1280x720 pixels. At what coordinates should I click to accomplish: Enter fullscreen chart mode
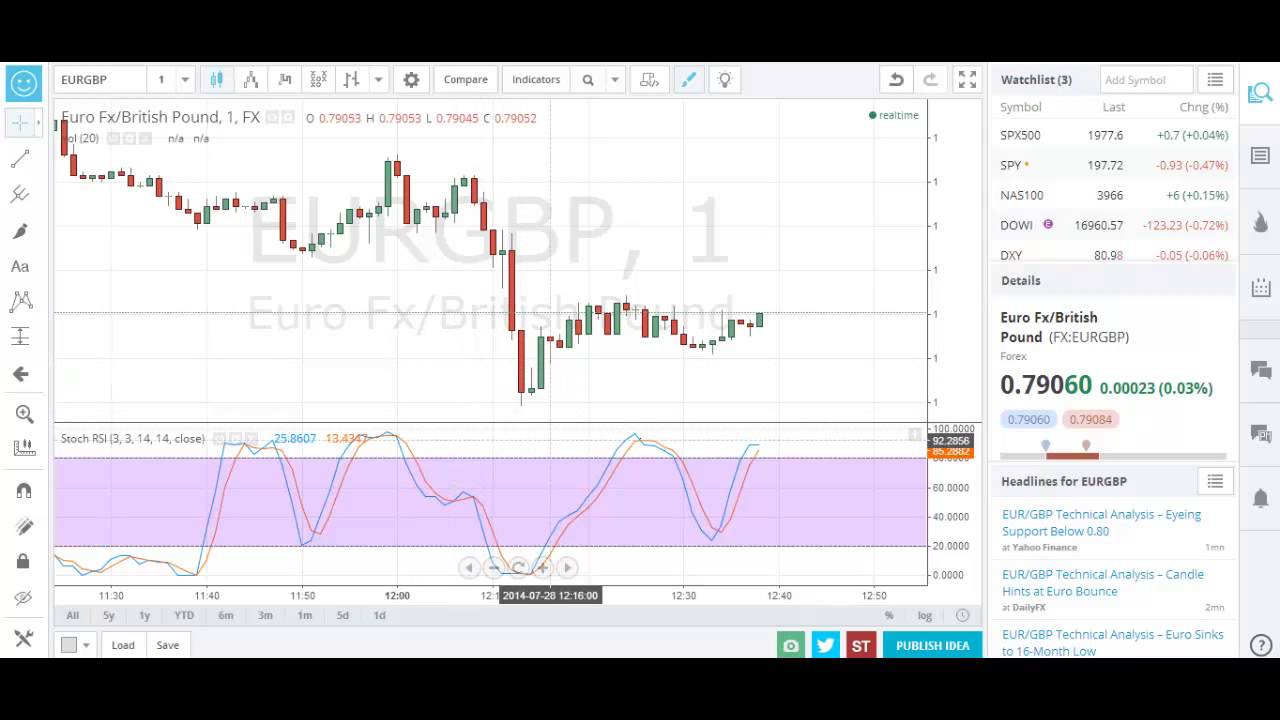[967, 80]
